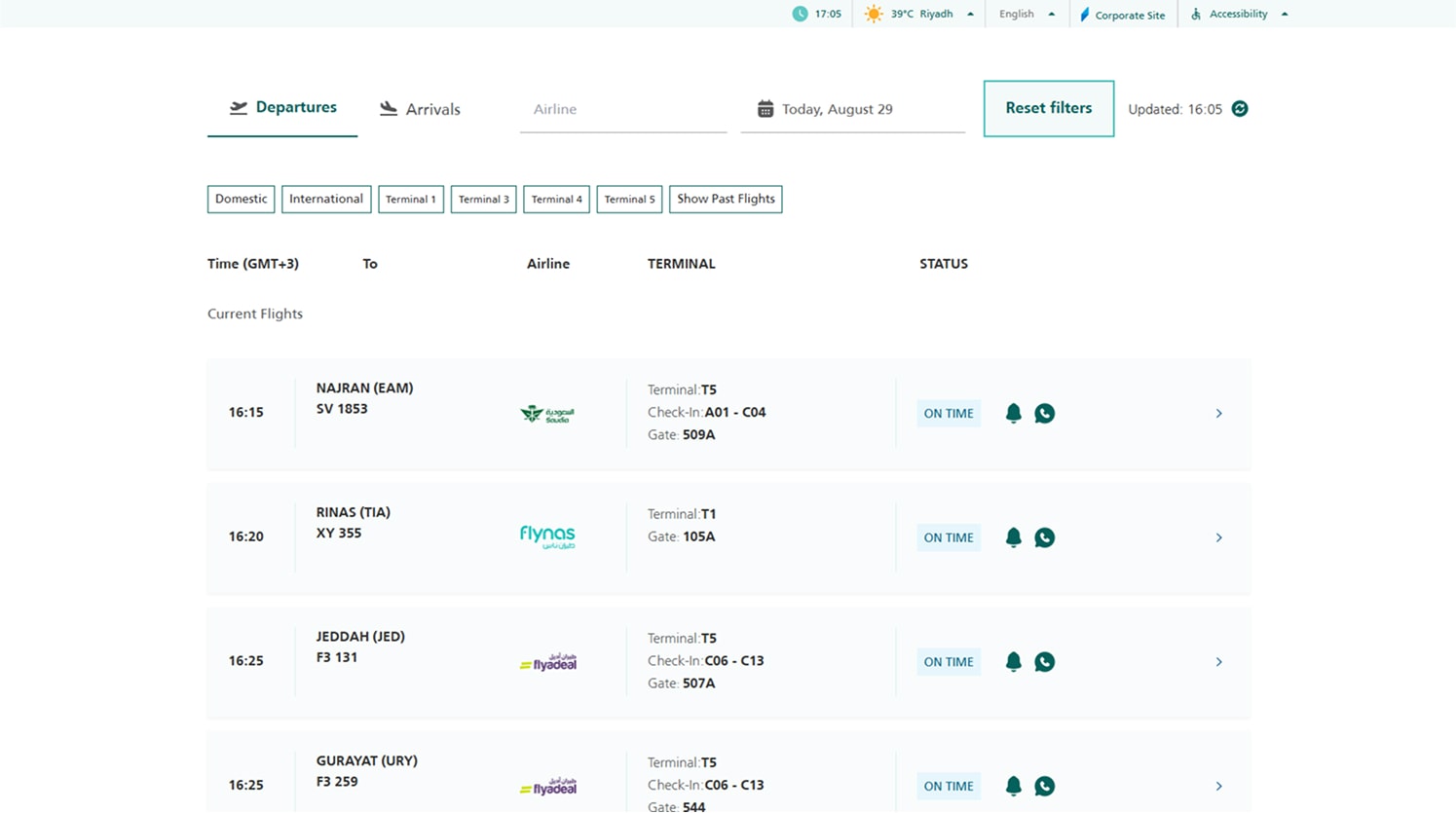
Task: Open the Corporate Site link
Action: click(1122, 15)
